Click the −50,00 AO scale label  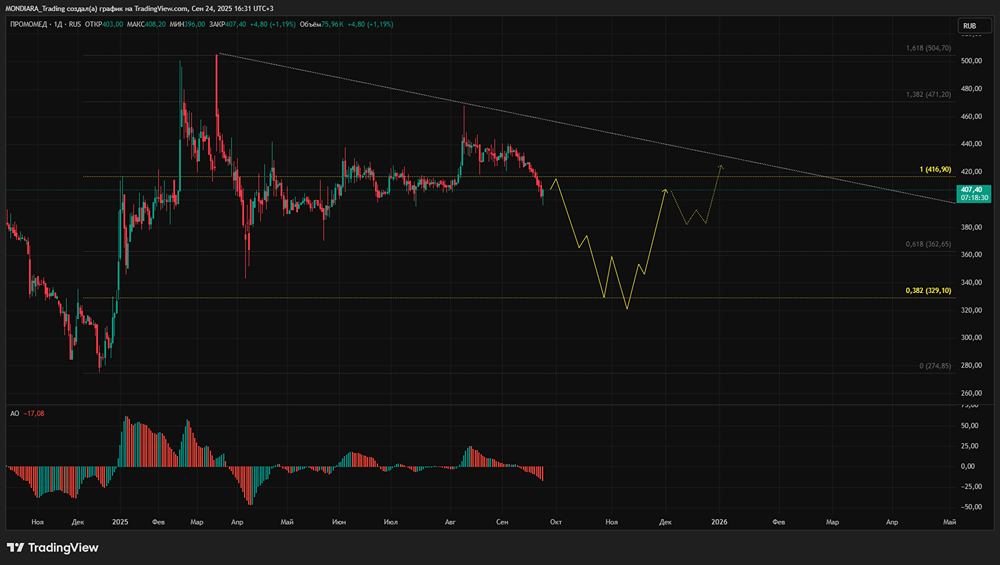(969, 507)
